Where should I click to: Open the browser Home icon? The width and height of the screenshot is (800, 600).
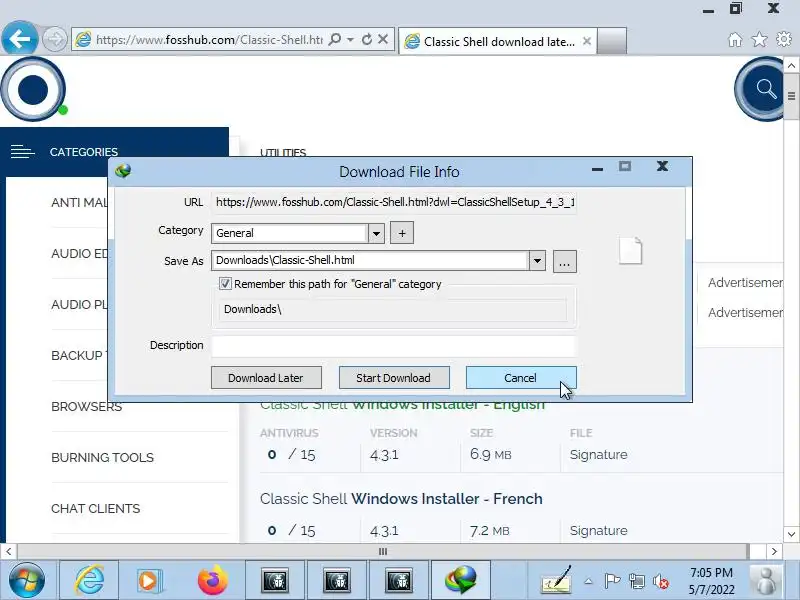click(735, 40)
